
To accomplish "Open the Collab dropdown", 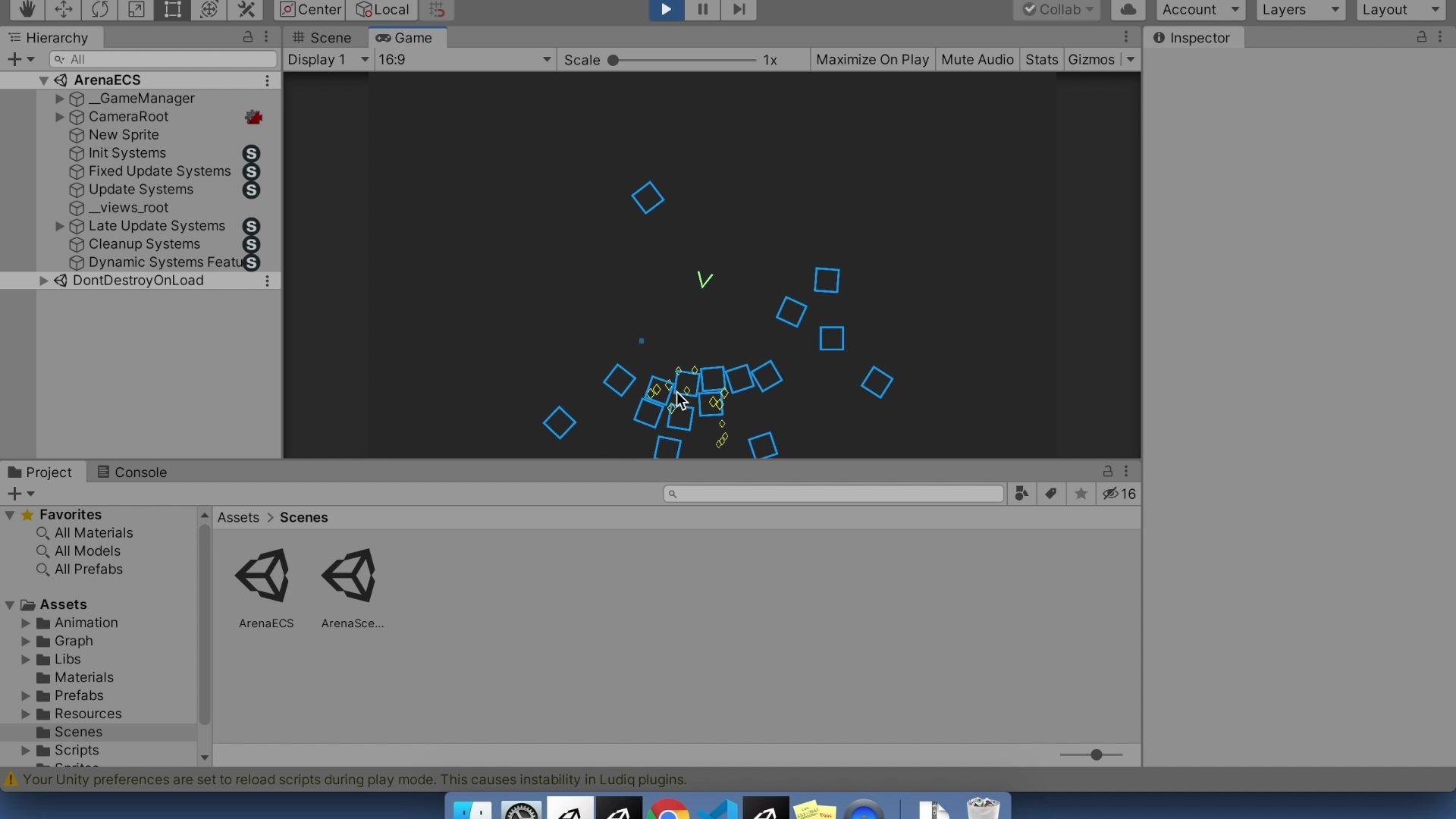I will [x=1056, y=9].
